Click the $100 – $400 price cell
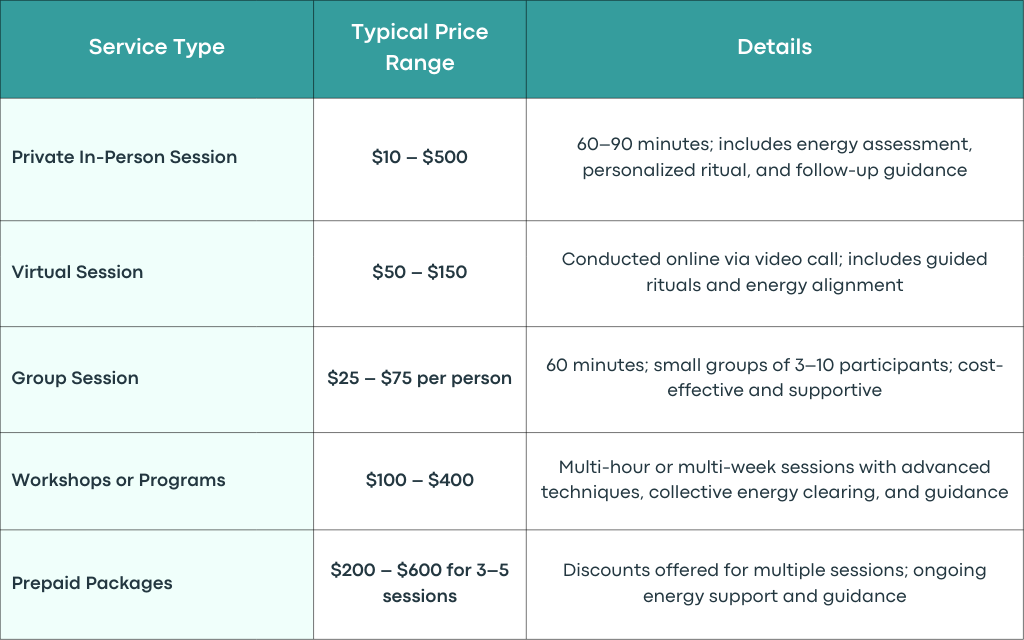This screenshot has height=640, width=1024. (419, 480)
